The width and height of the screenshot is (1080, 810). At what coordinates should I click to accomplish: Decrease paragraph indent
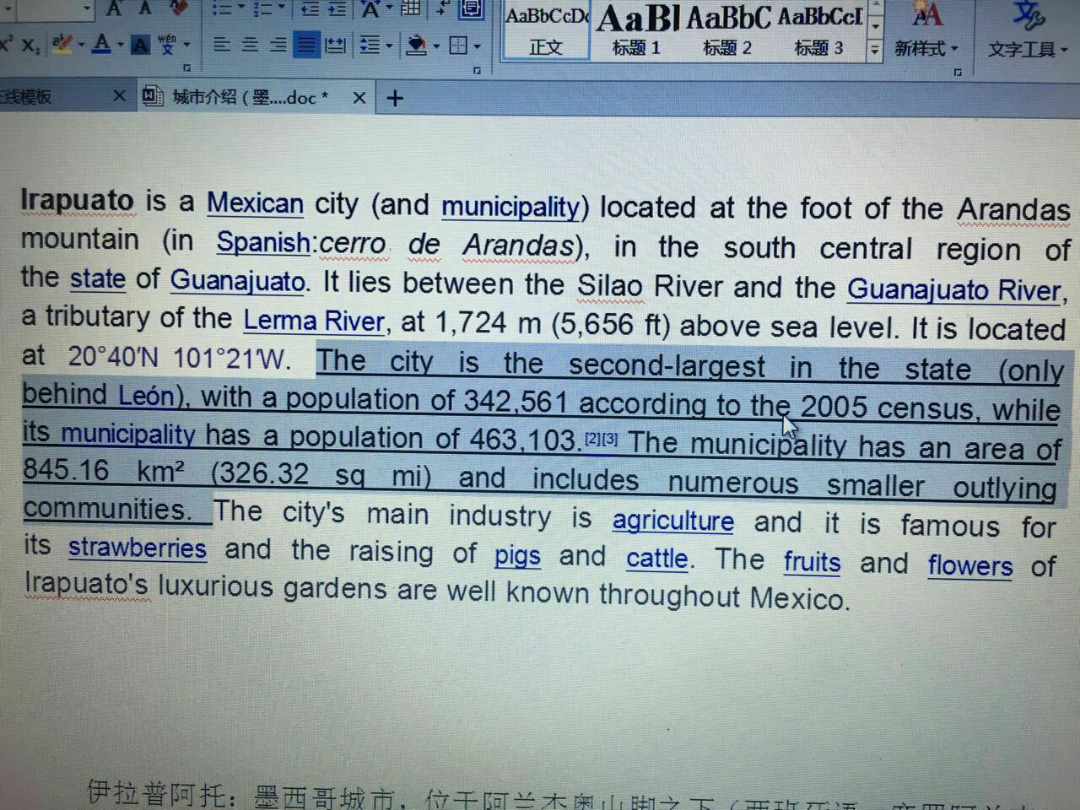pos(309,8)
